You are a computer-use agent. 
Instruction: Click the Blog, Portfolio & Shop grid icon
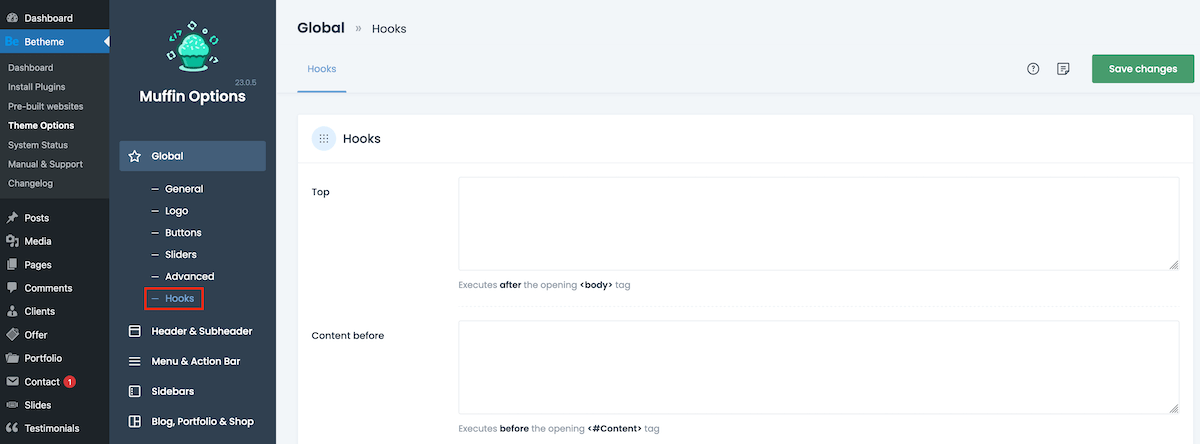click(x=134, y=422)
